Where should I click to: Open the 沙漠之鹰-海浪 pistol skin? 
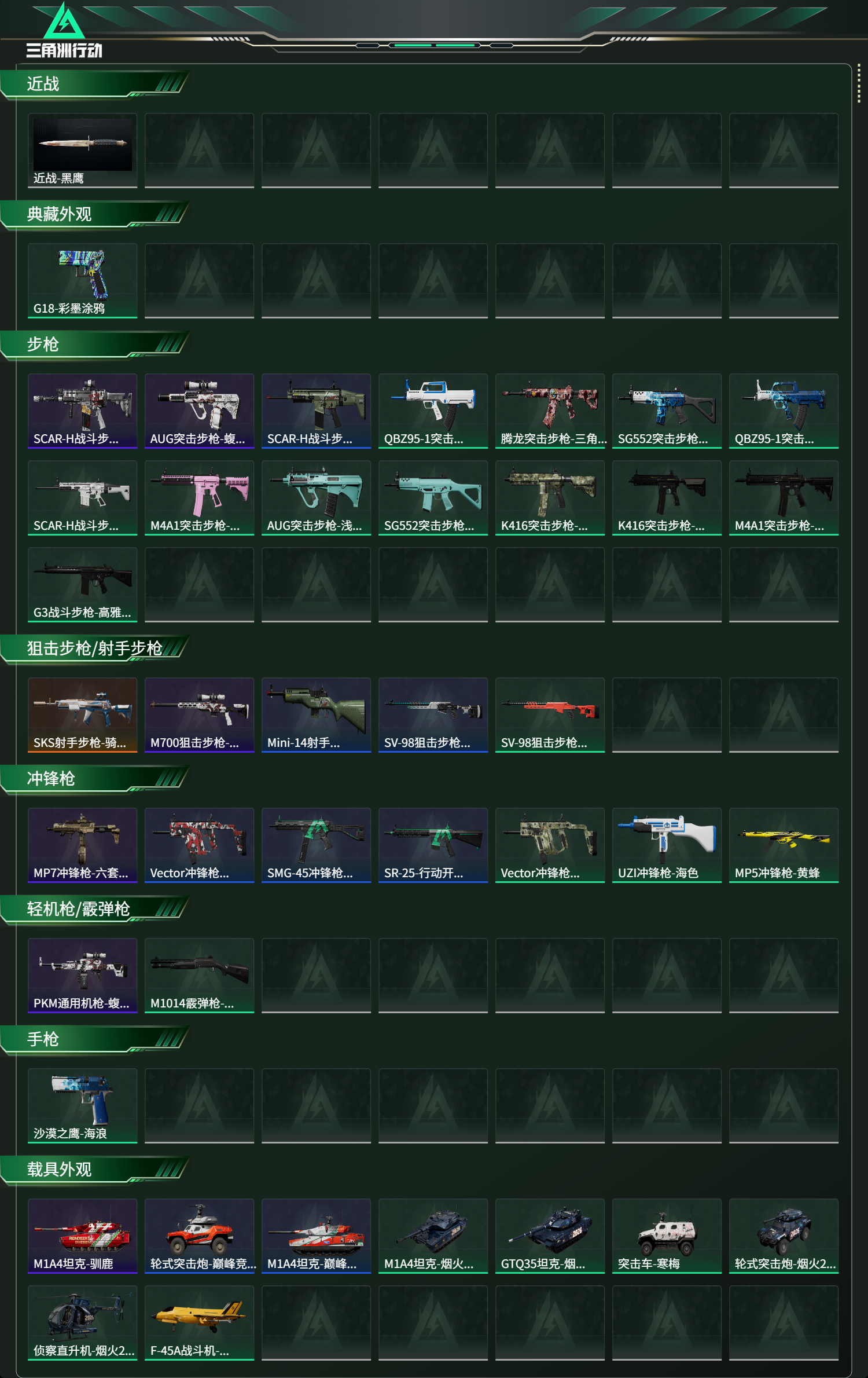[82, 1106]
